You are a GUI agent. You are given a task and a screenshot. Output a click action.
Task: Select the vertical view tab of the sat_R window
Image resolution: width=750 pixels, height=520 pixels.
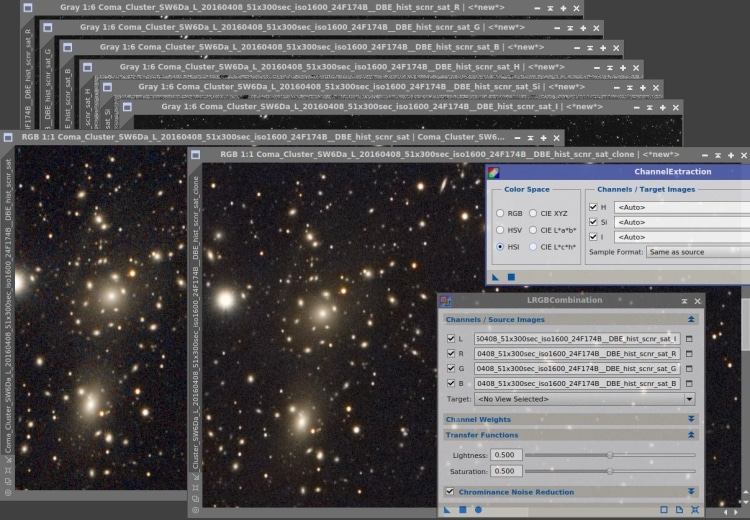click(x=28, y=79)
